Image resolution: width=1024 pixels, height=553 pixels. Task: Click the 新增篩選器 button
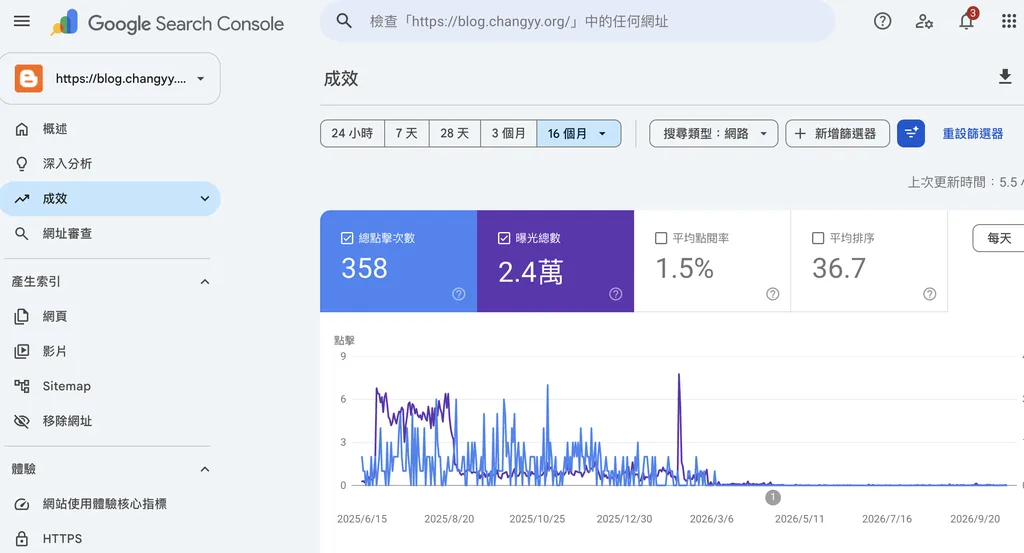pos(837,133)
